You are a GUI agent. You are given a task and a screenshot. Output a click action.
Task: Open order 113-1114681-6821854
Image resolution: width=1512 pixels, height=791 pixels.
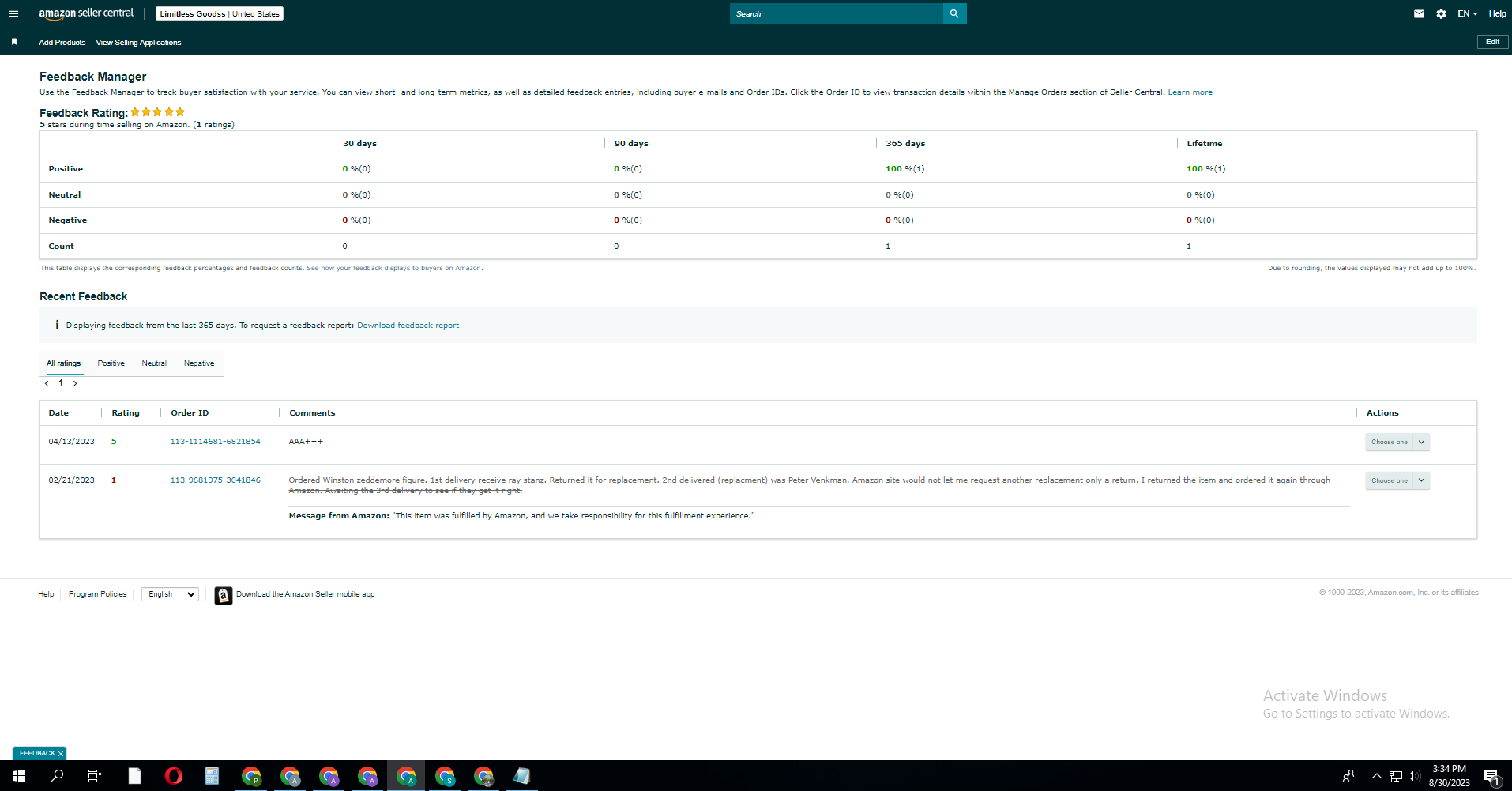[x=215, y=442]
